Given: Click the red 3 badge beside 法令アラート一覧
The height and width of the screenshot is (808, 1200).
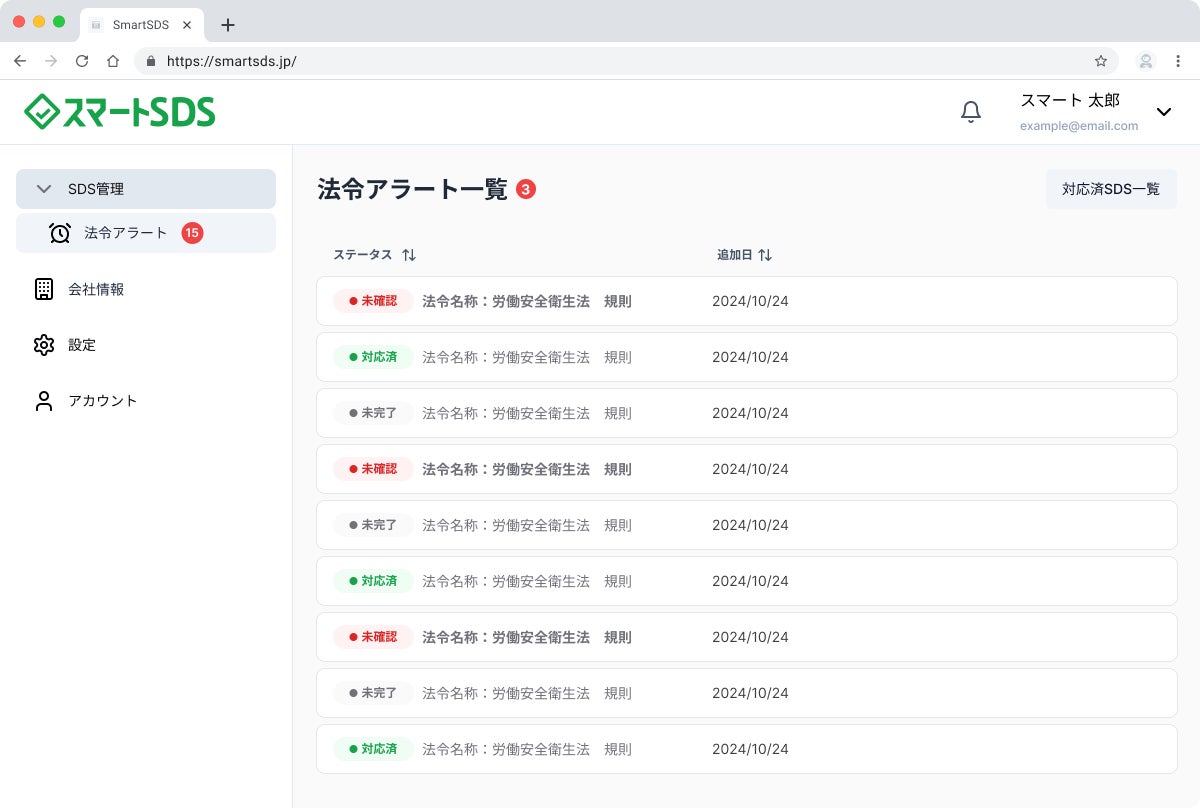Looking at the screenshot, I should [526, 189].
